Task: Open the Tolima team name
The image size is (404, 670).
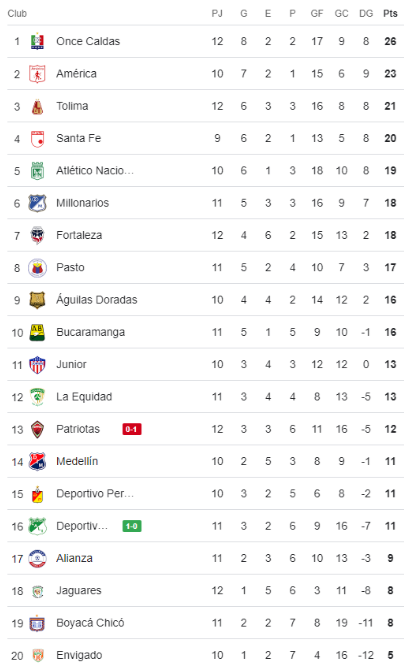Action: 72,106
